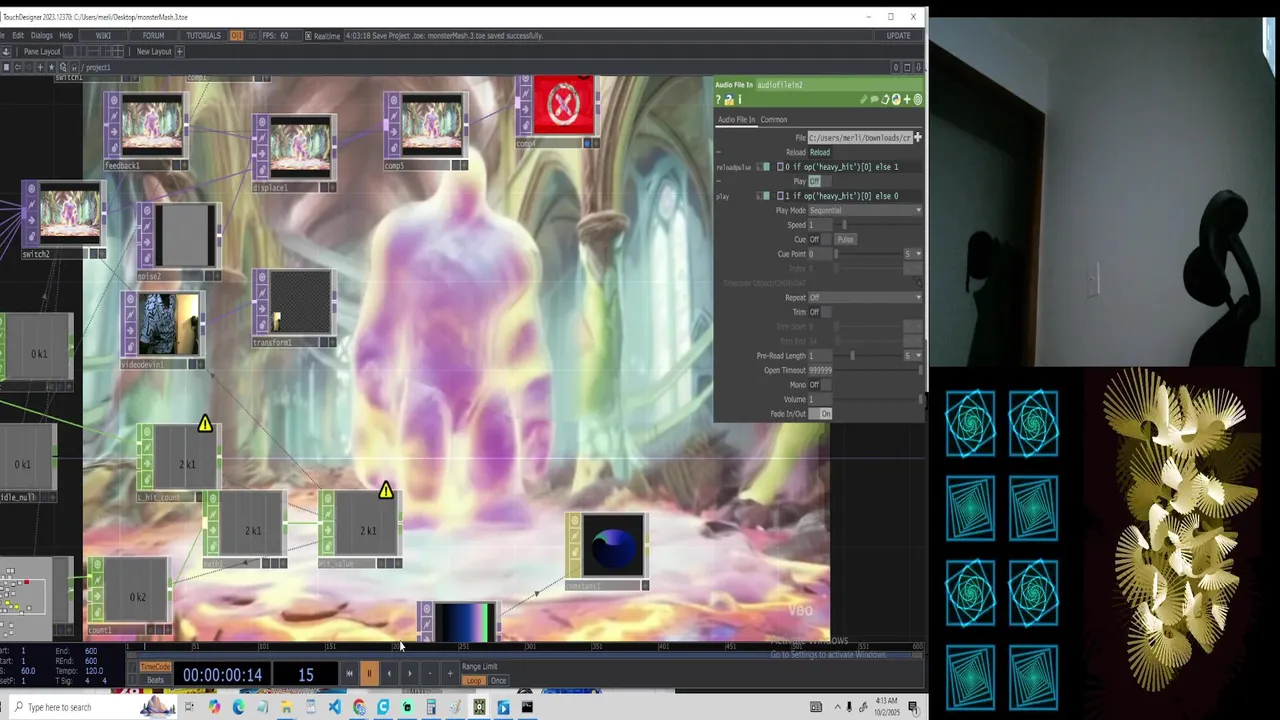Toggle Fade In/Out On switch

coord(820,414)
